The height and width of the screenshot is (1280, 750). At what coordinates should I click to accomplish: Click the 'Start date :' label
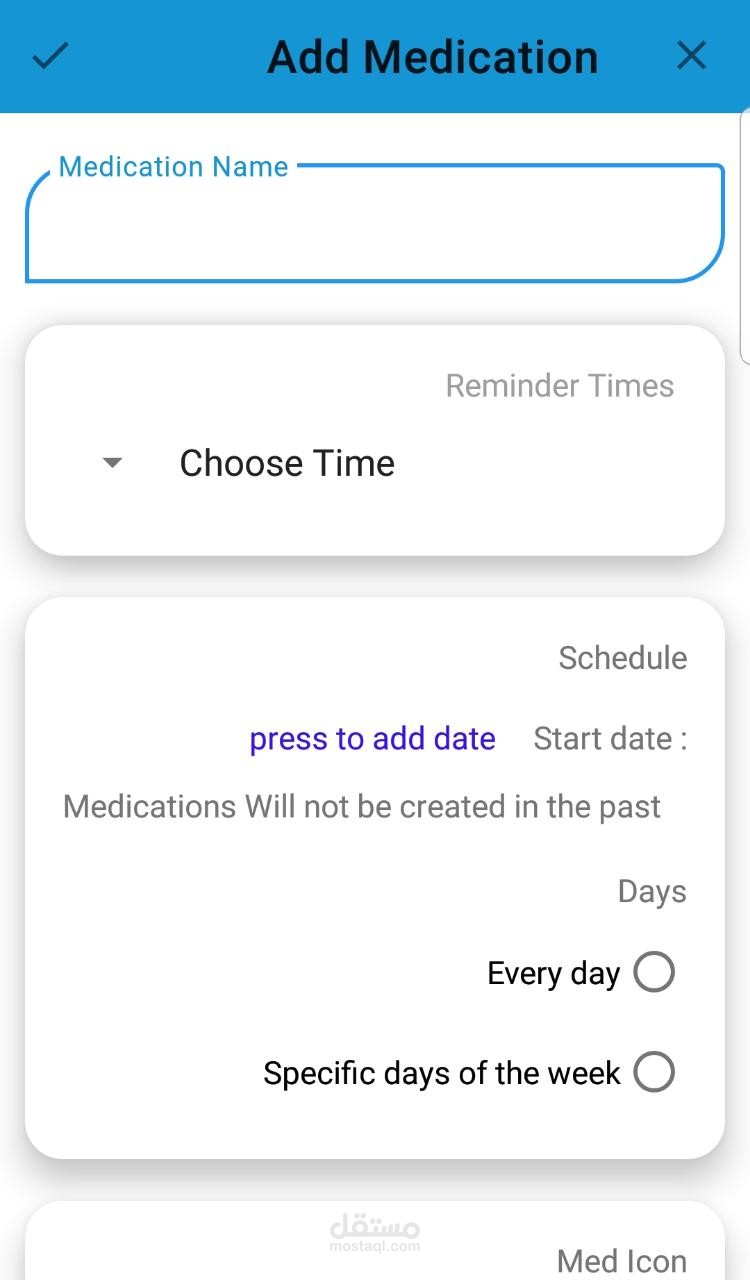click(x=610, y=739)
